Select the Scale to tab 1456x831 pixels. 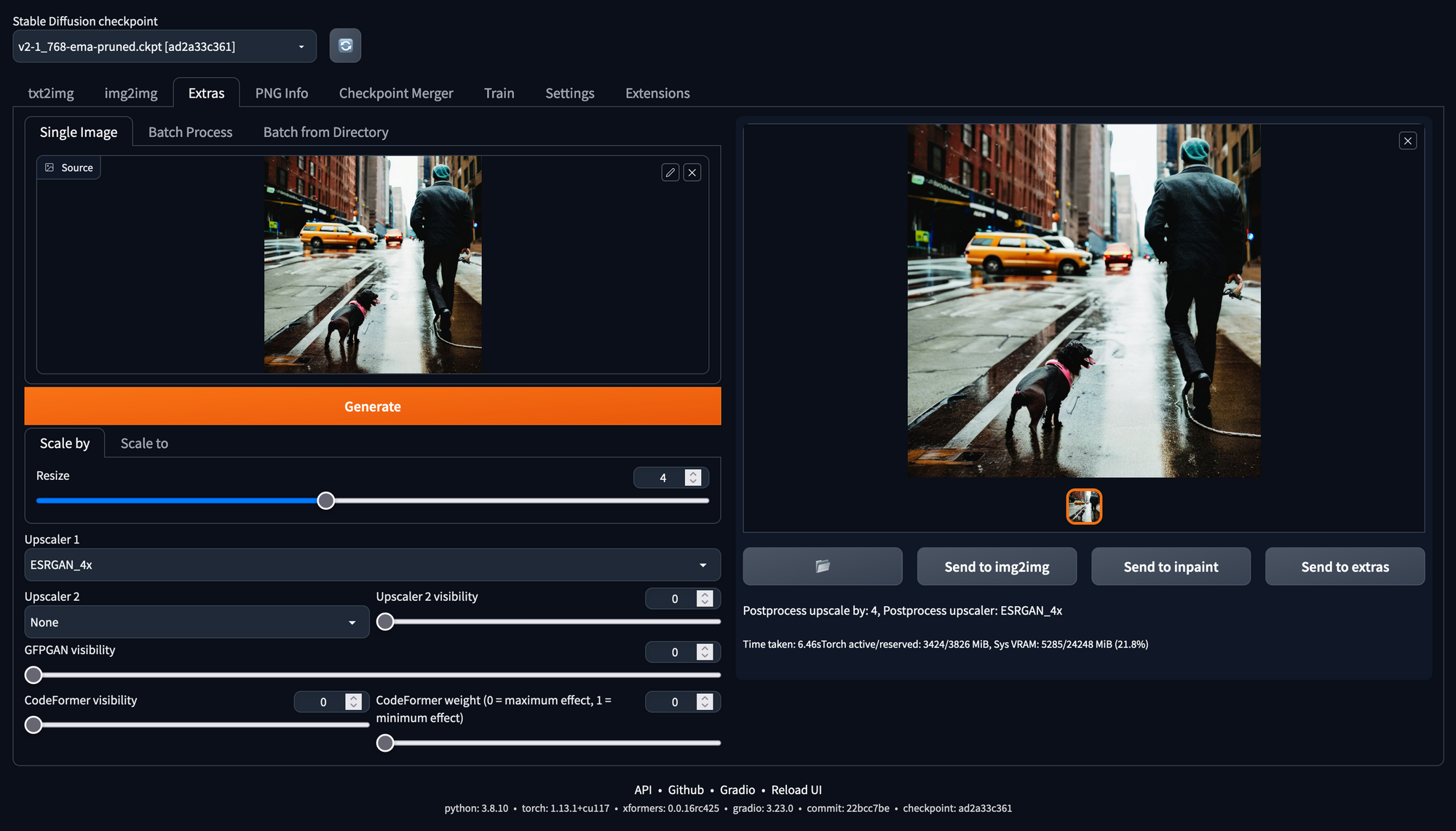click(x=144, y=444)
